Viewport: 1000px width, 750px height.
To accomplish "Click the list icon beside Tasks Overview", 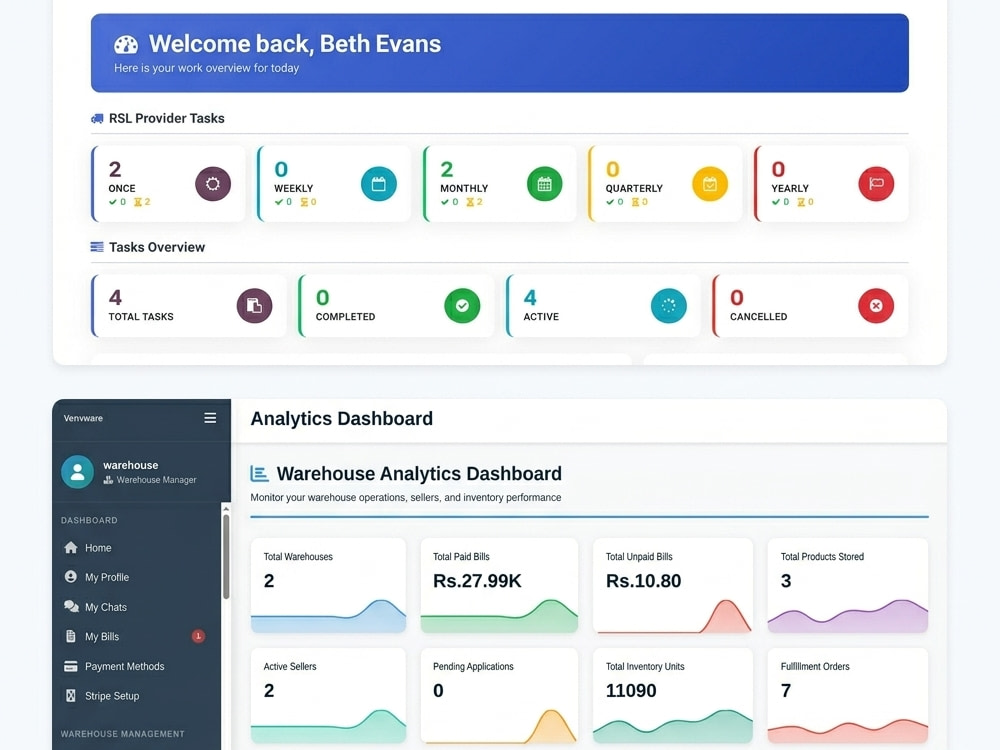I will coord(97,247).
